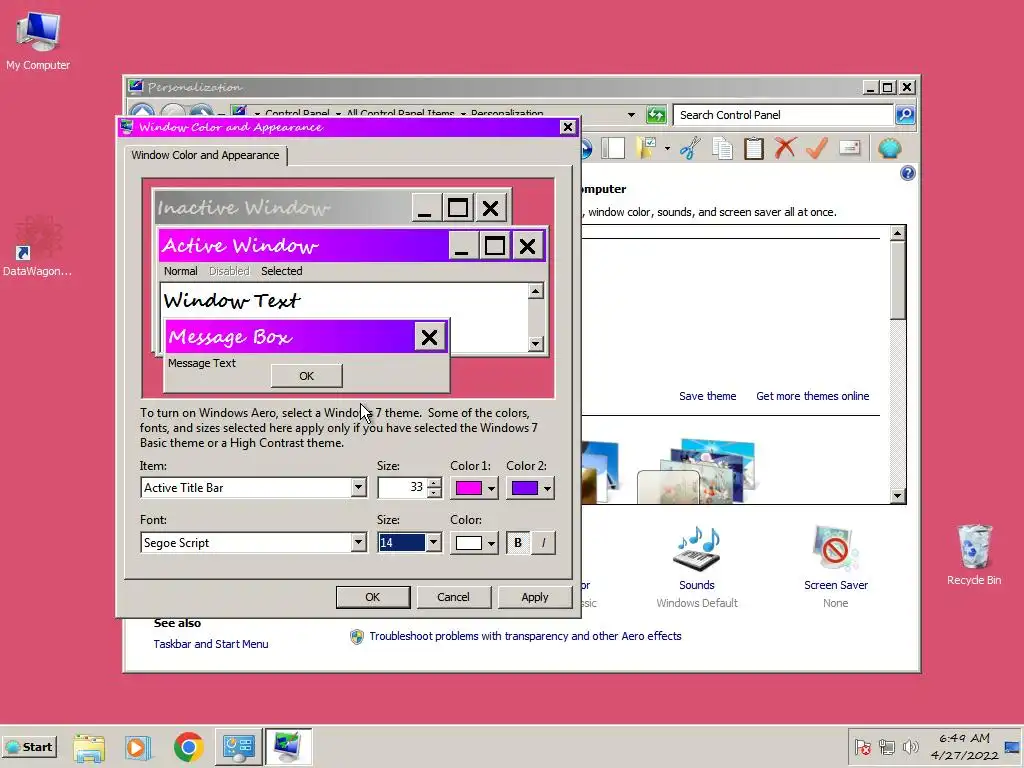1024x768 pixels.
Task: Toggle Italic font style button
Action: [x=543, y=543]
